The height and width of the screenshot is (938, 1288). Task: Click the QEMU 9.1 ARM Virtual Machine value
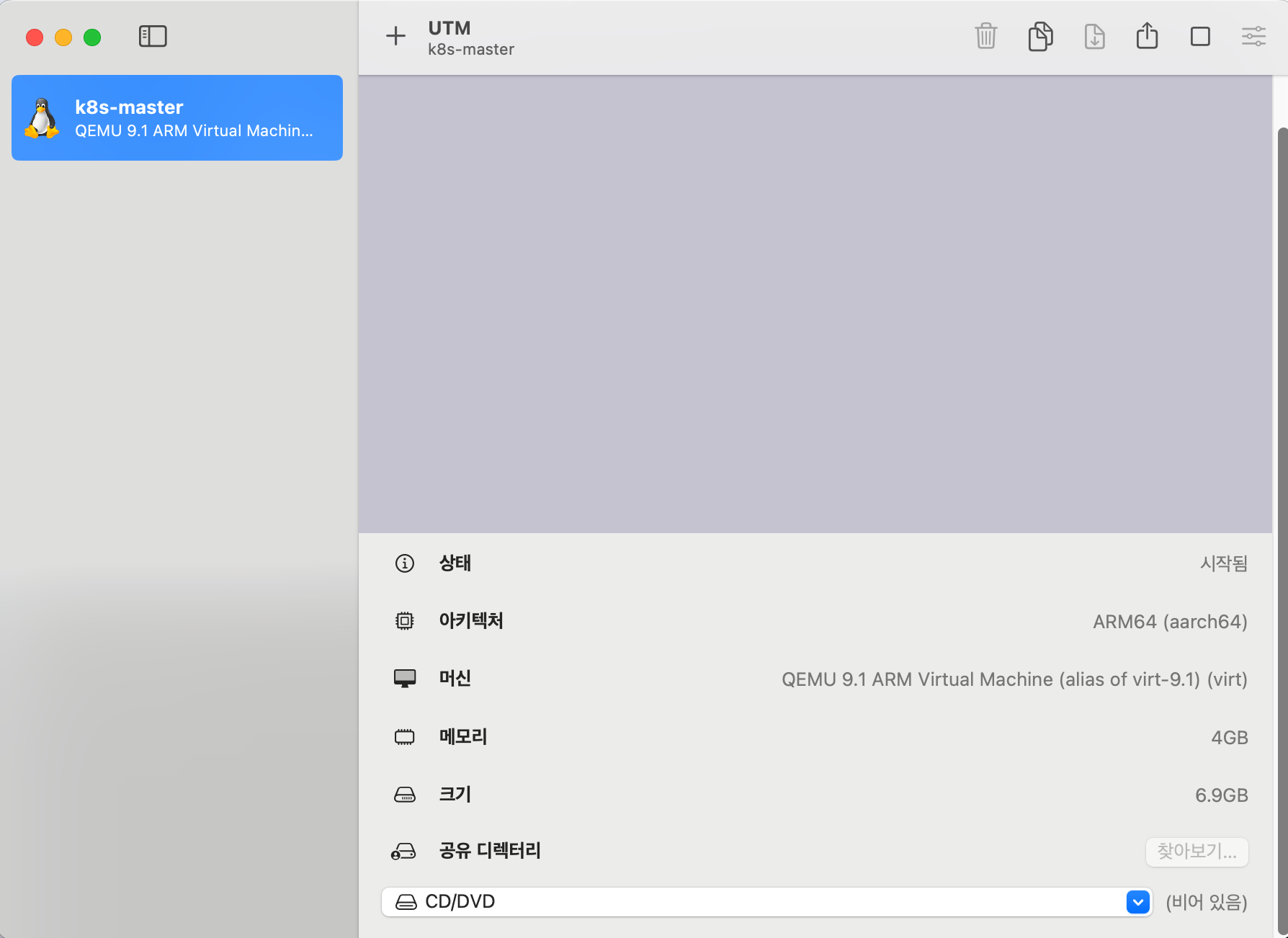tap(1014, 679)
